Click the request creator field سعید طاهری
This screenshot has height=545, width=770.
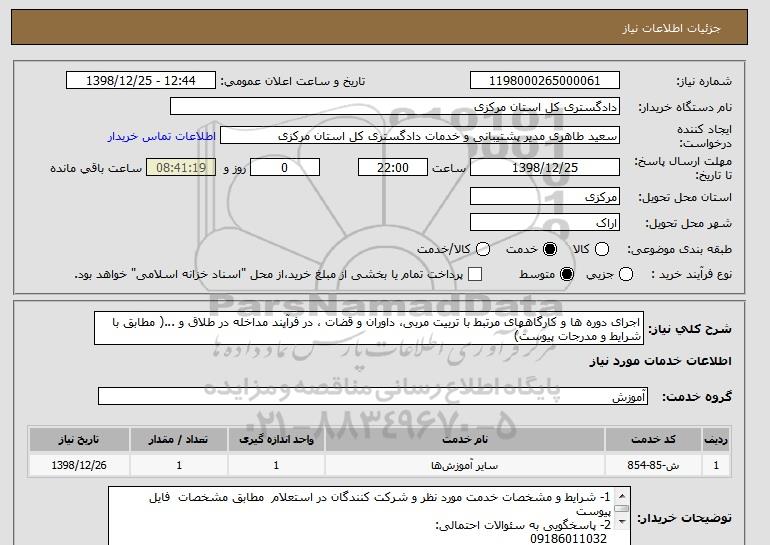click(420, 136)
